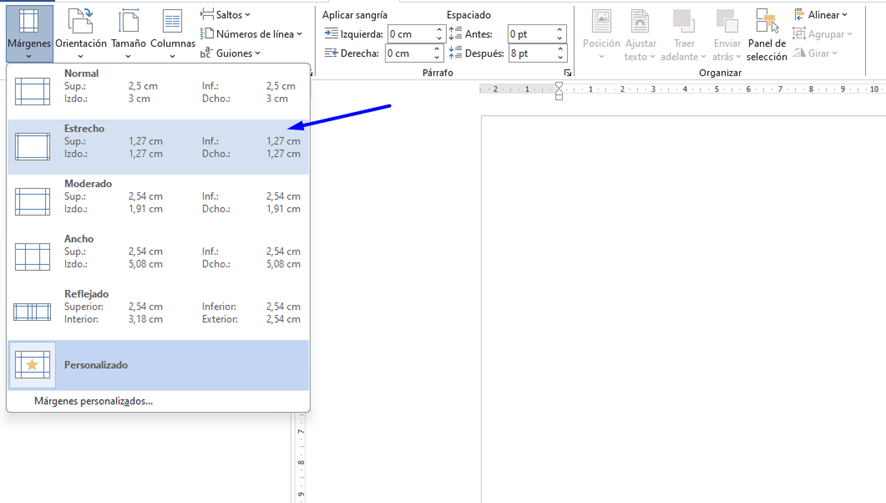886x503 pixels.
Task: Decrease the Después spacing value
Action: (560, 58)
